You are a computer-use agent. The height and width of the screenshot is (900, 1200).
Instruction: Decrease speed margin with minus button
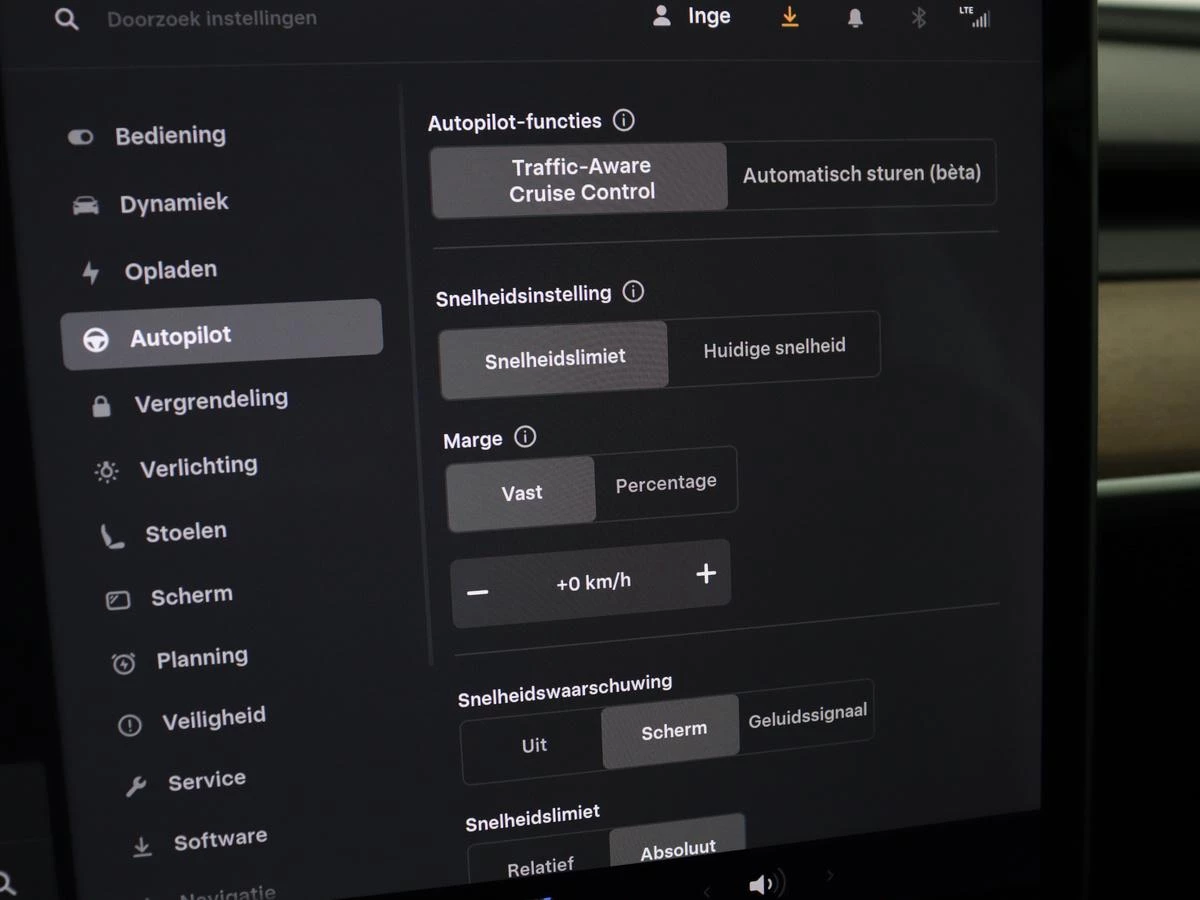point(478,593)
